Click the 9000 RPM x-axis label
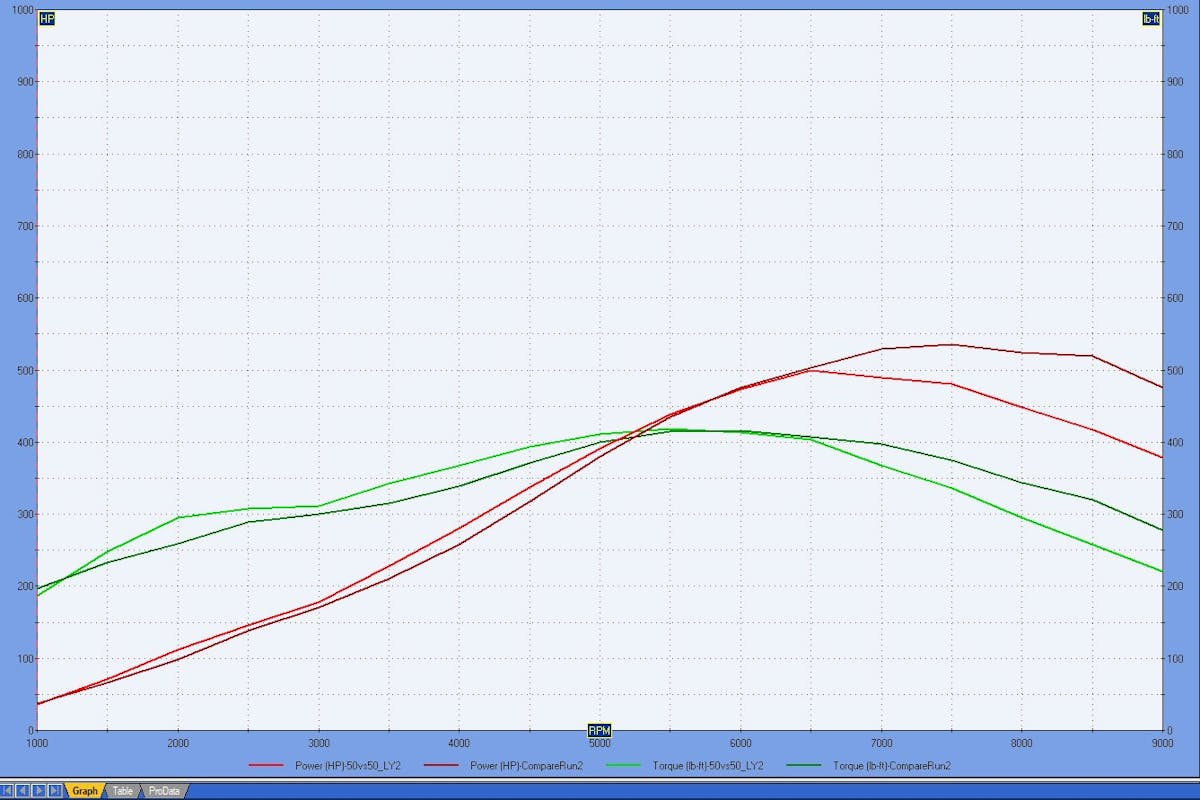1200x800 pixels. coord(1161,744)
